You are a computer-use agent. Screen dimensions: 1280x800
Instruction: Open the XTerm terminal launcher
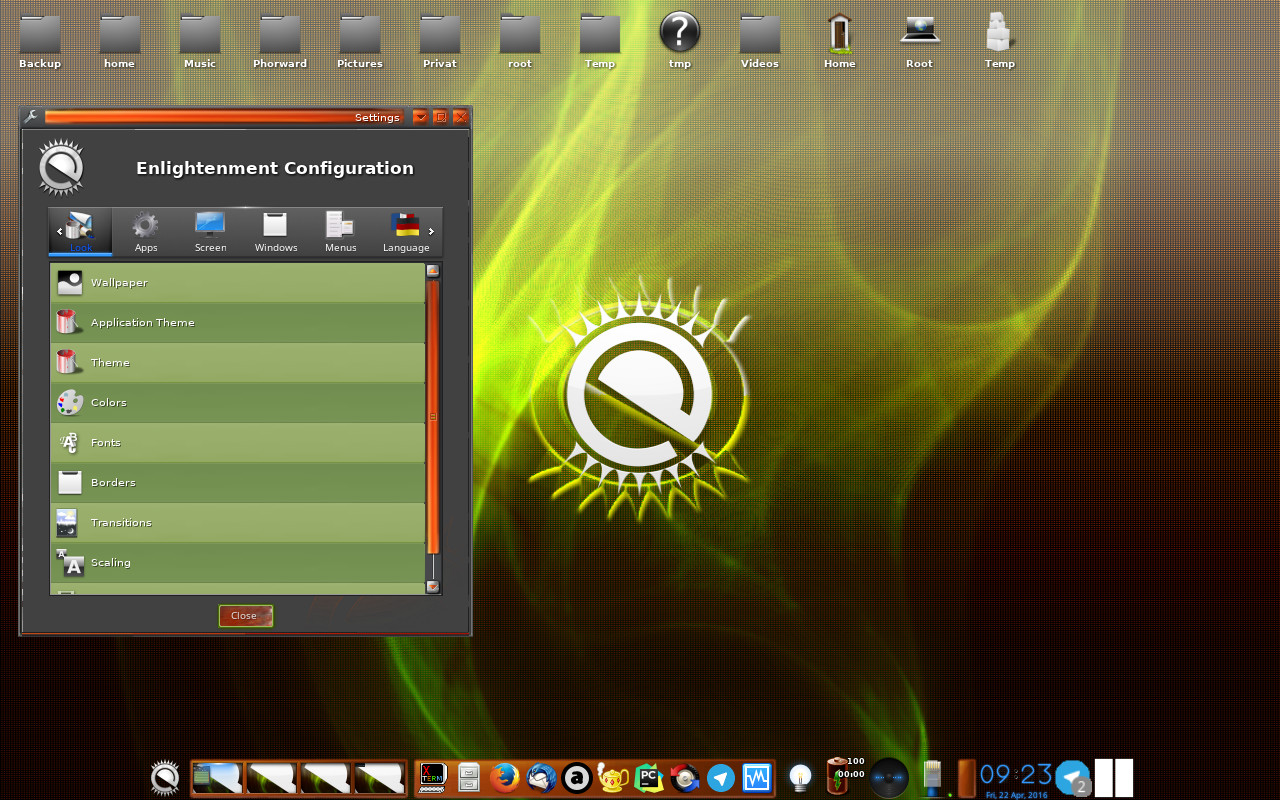tap(433, 777)
